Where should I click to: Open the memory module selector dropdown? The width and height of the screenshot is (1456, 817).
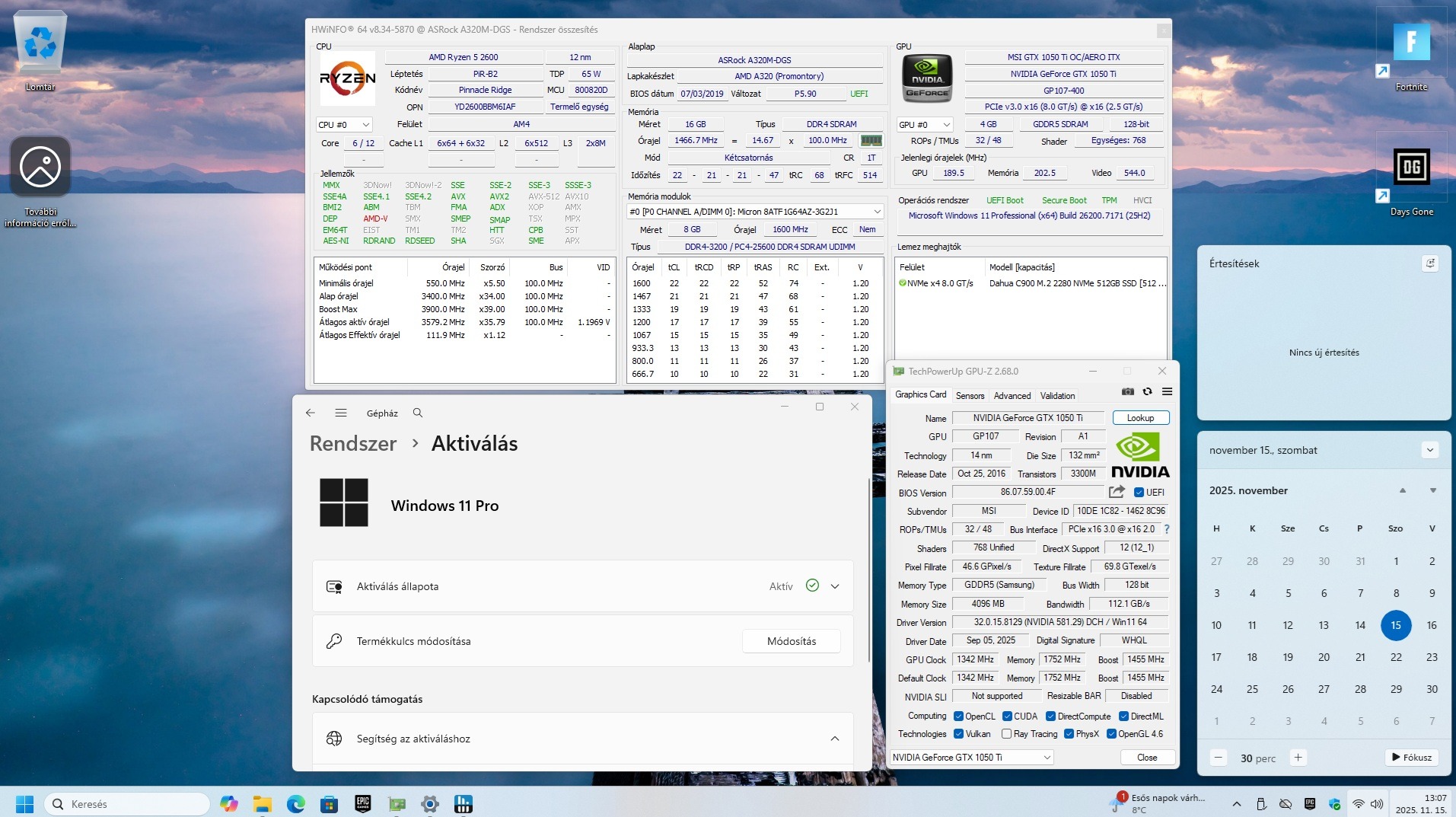click(x=755, y=211)
